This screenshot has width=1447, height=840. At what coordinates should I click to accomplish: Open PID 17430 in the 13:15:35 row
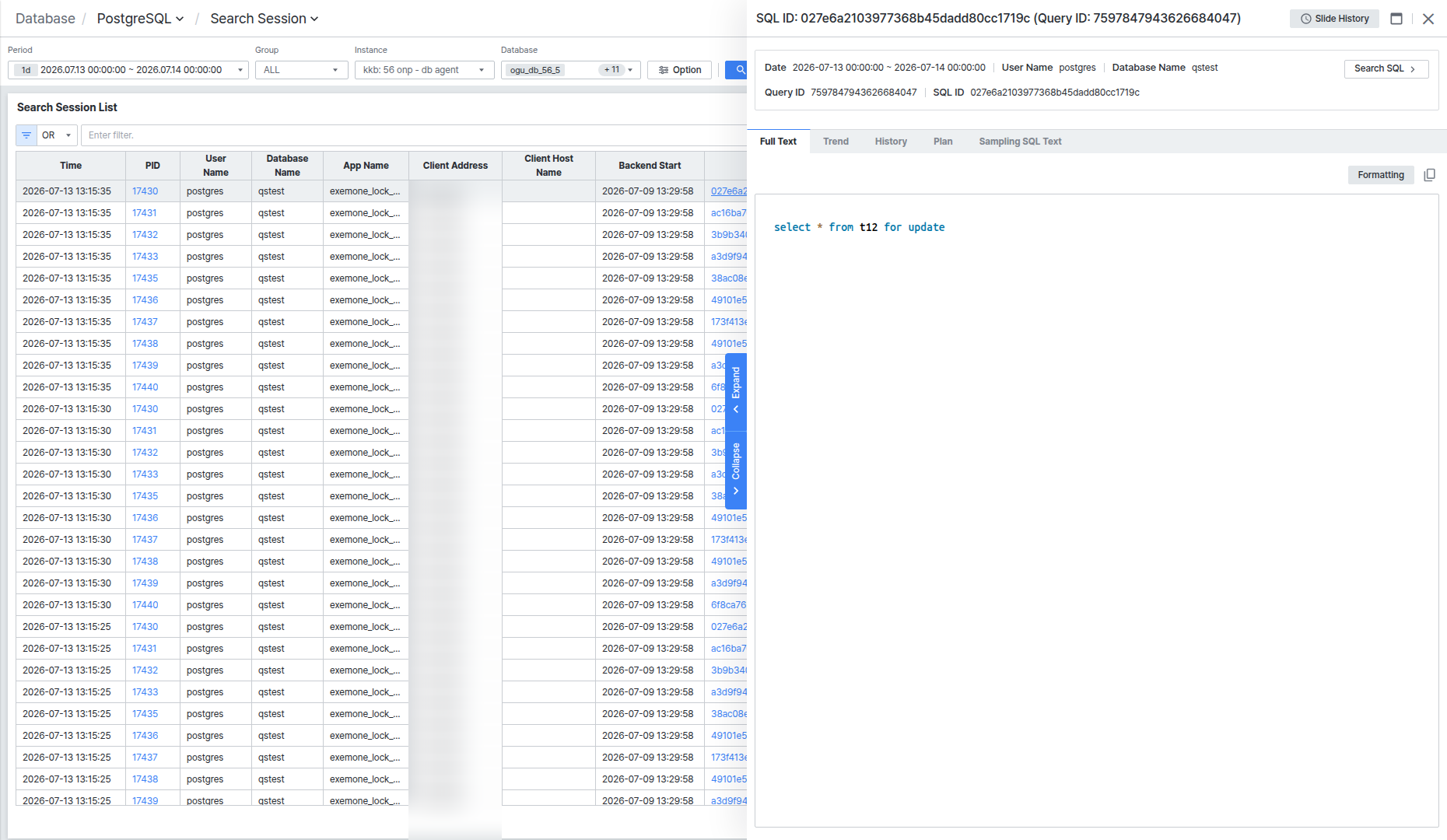point(145,191)
